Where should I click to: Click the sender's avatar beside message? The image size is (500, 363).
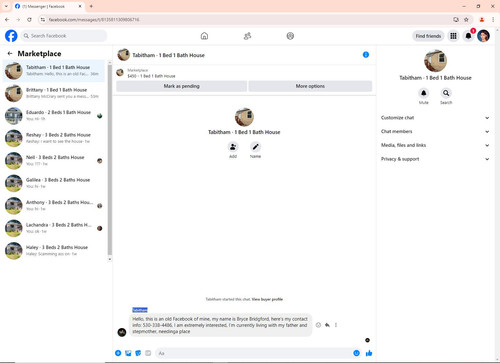[x=122, y=332]
